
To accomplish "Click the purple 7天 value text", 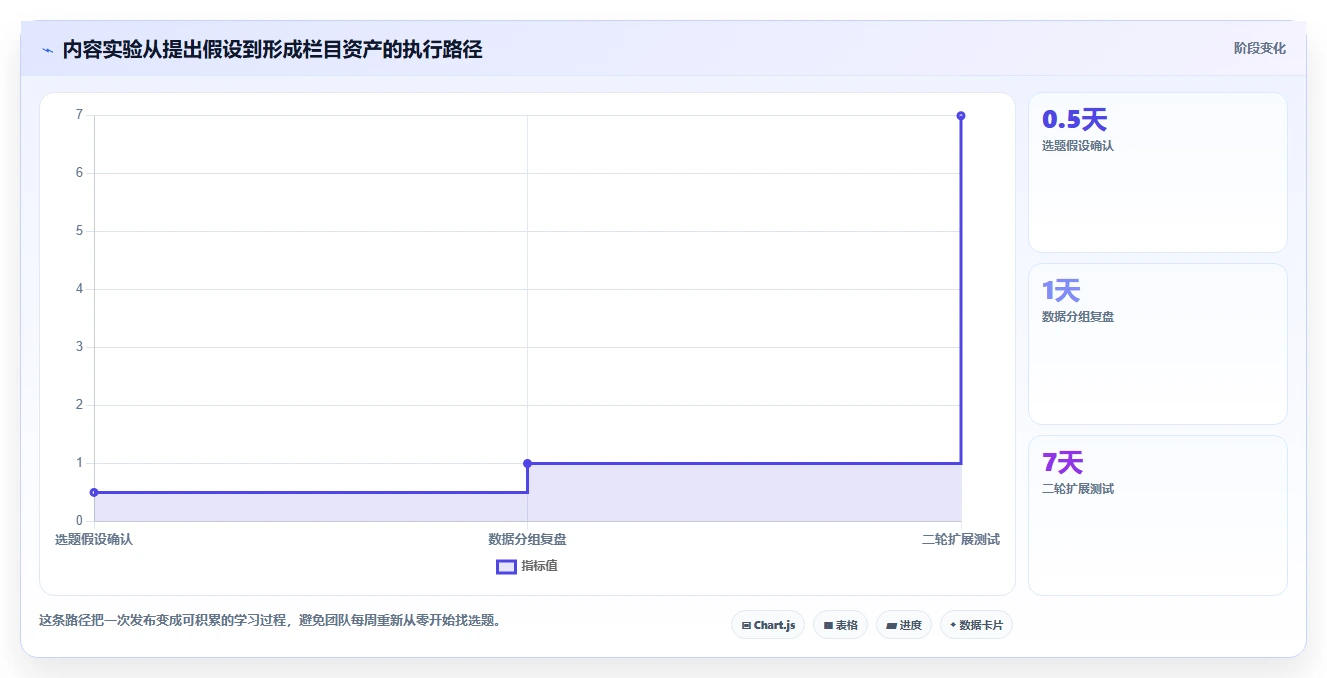I will pos(1062,463).
